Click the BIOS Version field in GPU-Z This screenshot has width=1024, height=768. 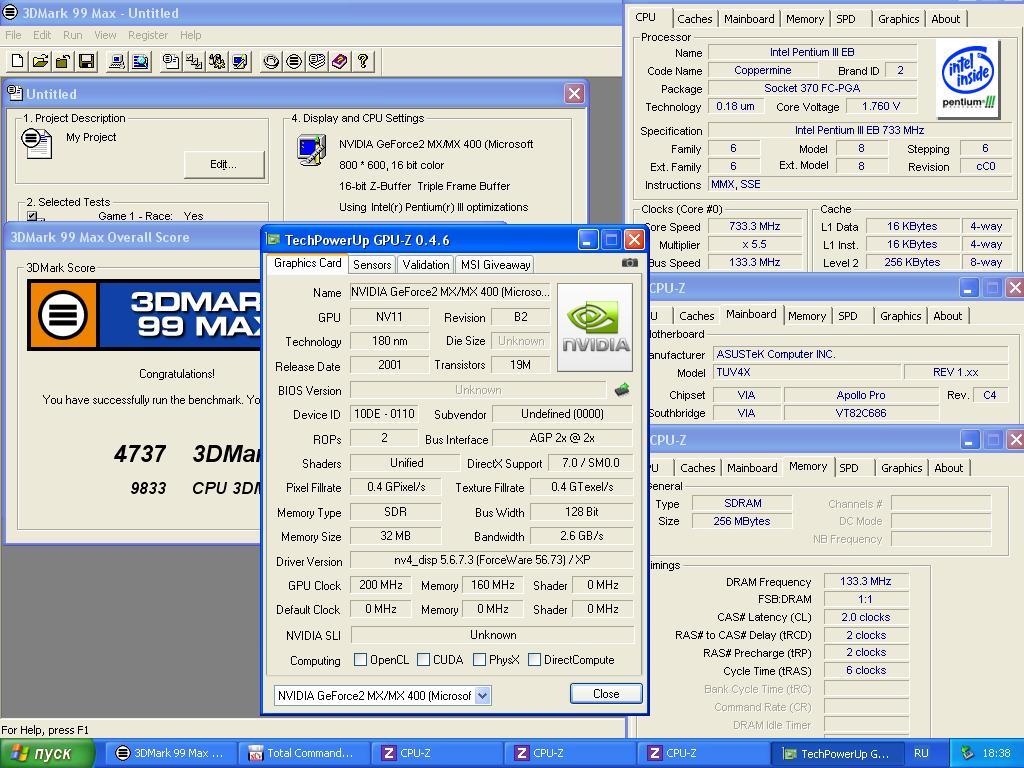[478, 390]
